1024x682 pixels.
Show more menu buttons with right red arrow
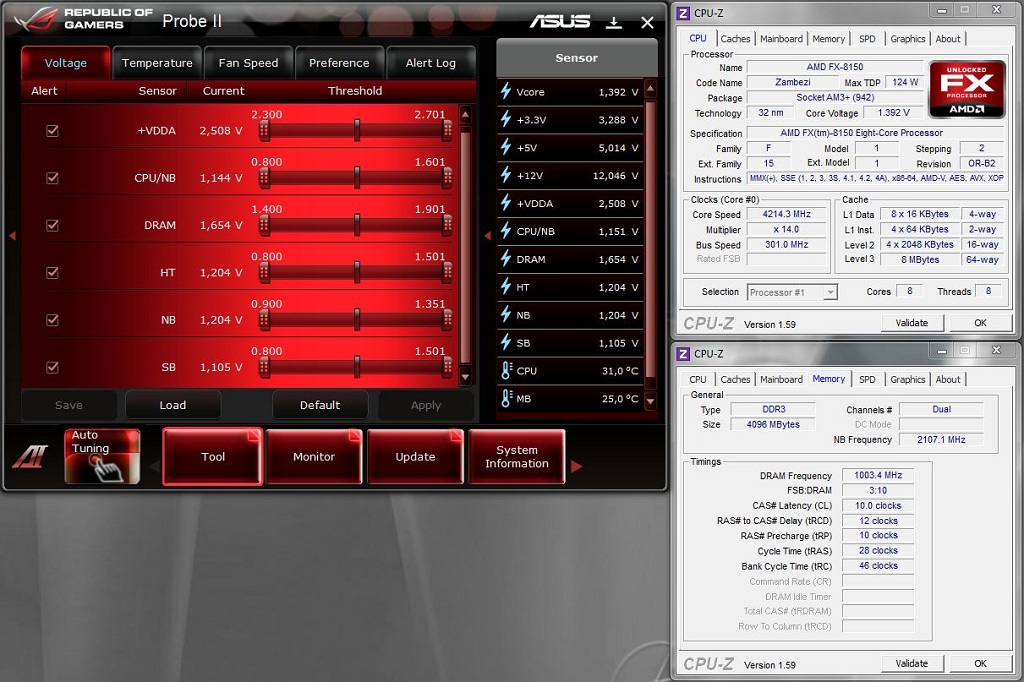pyautogui.click(x=576, y=466)
